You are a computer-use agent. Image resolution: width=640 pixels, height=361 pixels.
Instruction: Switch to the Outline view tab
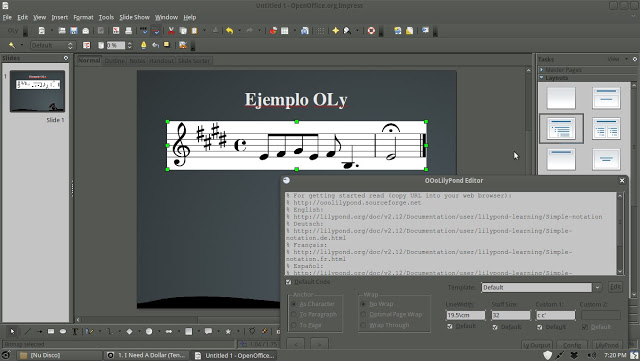click(114, 61)
